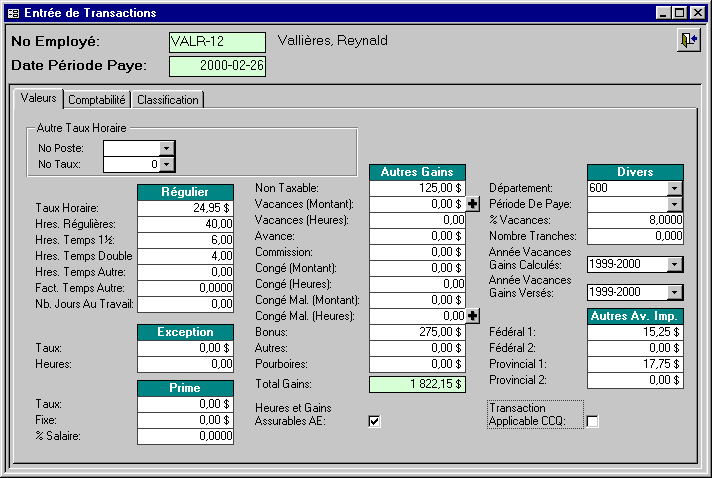The image size is (712, 478).
Task: Click the No Employé field VALR-12
Action: click(x=217, y=42)
